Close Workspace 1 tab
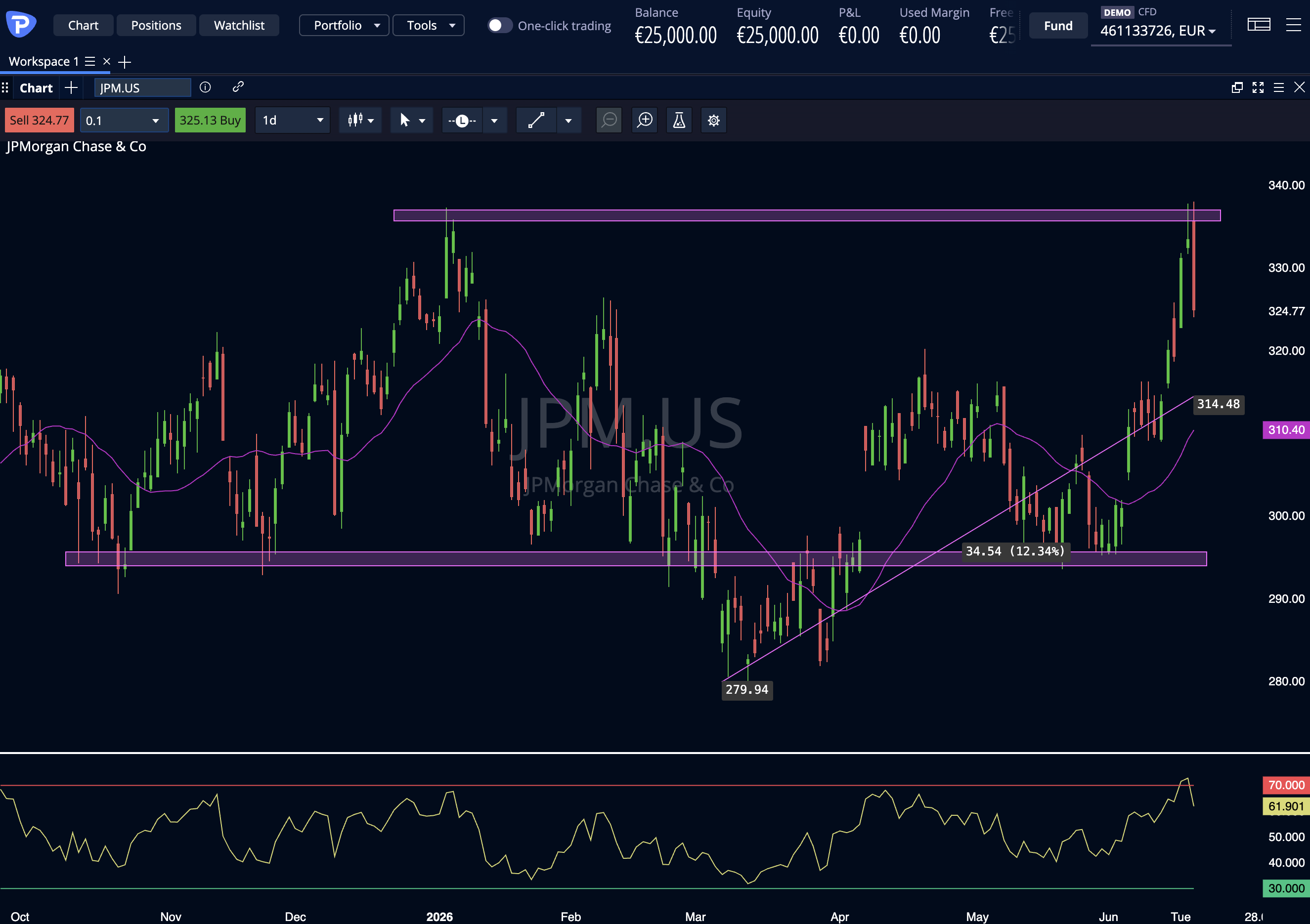The image size is (1310, 924). coord(107,61)
